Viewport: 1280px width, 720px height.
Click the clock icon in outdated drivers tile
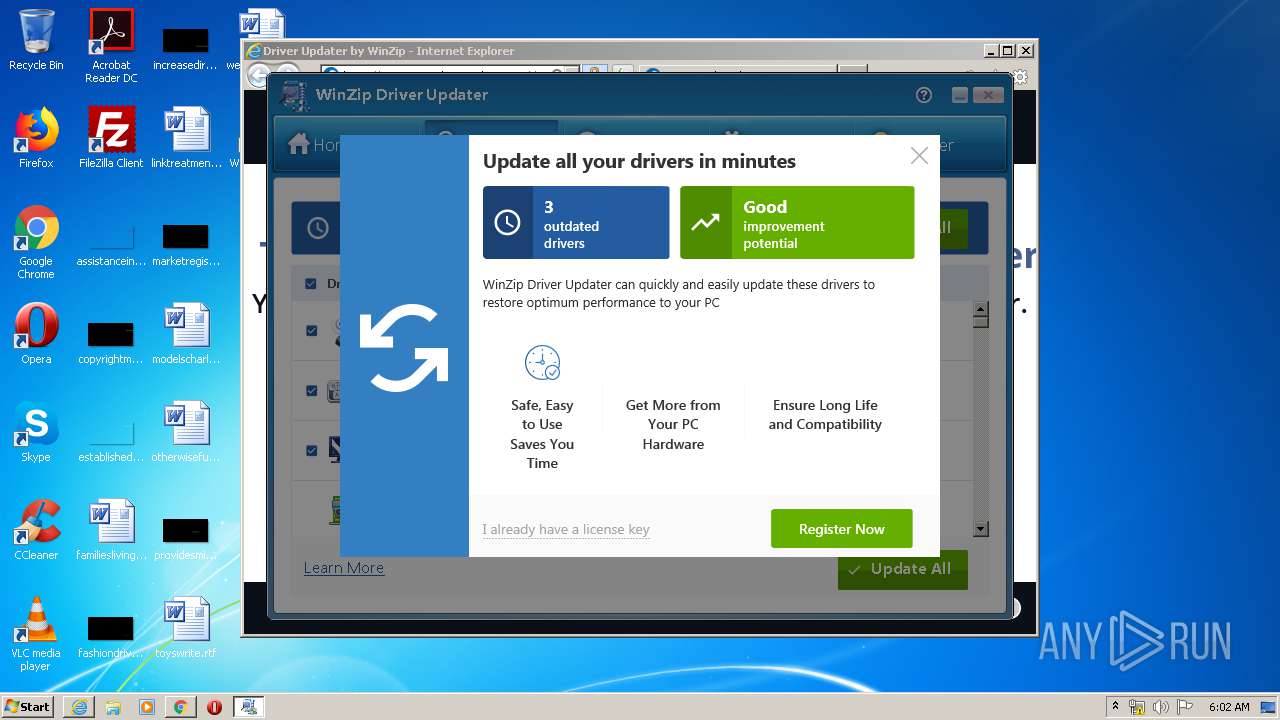click(507, 222)
